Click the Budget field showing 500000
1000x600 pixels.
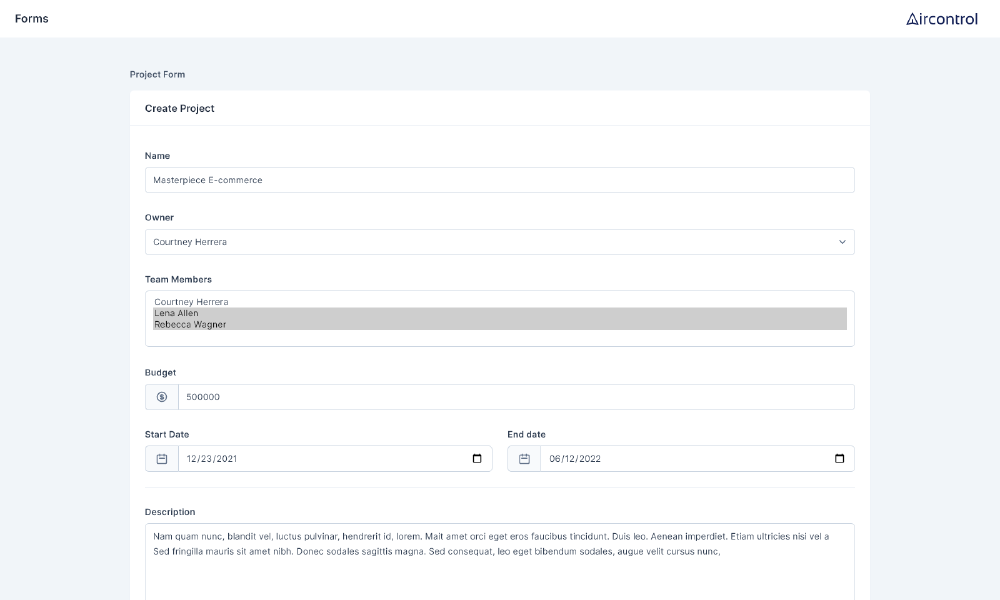(x=515, y=397)
